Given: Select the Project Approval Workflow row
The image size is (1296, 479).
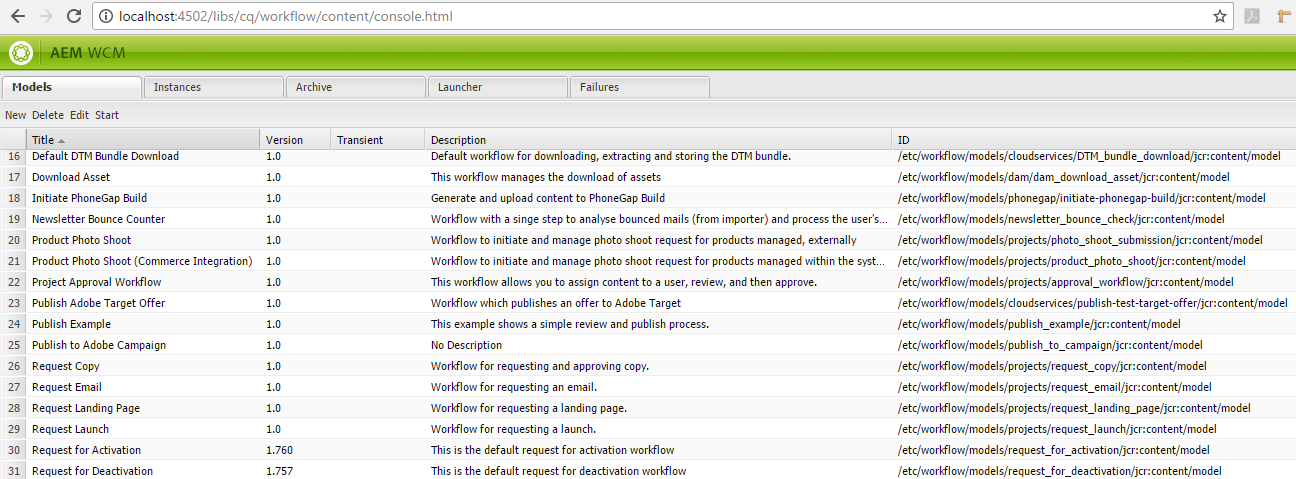Looking at the screenshot, I should [648, 282].
